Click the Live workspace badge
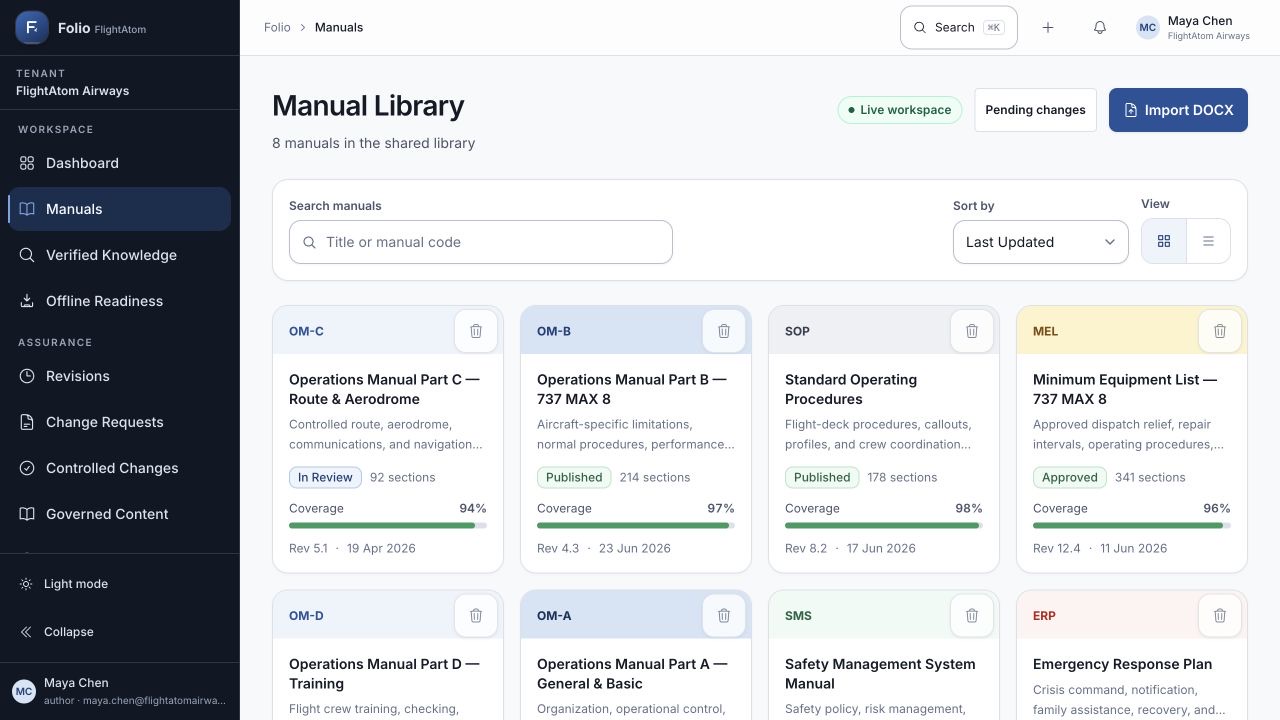Screen dimensions: 1280x720 pos(900,110)
